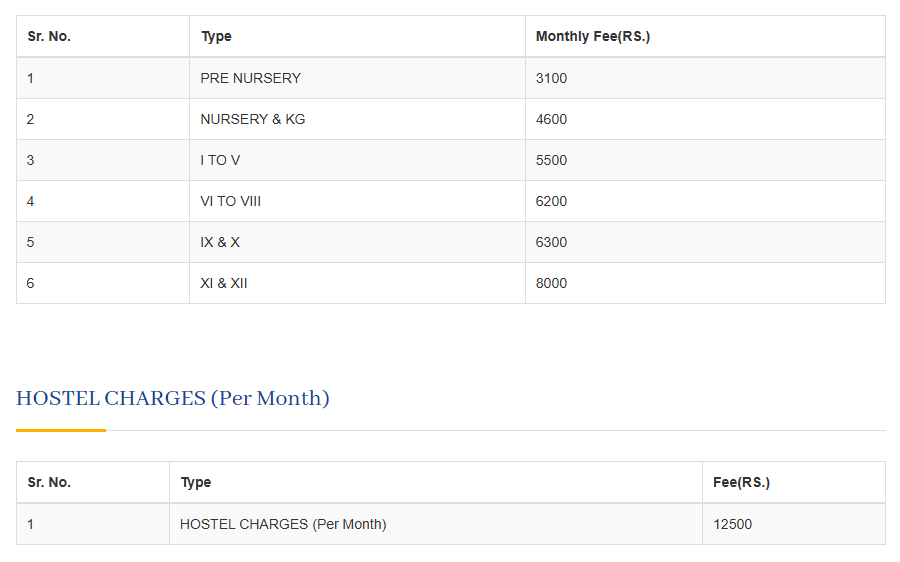The image size is (900, 562).
Task: Click serial number 4 in the VI TO VIII row
Action: 30,201
